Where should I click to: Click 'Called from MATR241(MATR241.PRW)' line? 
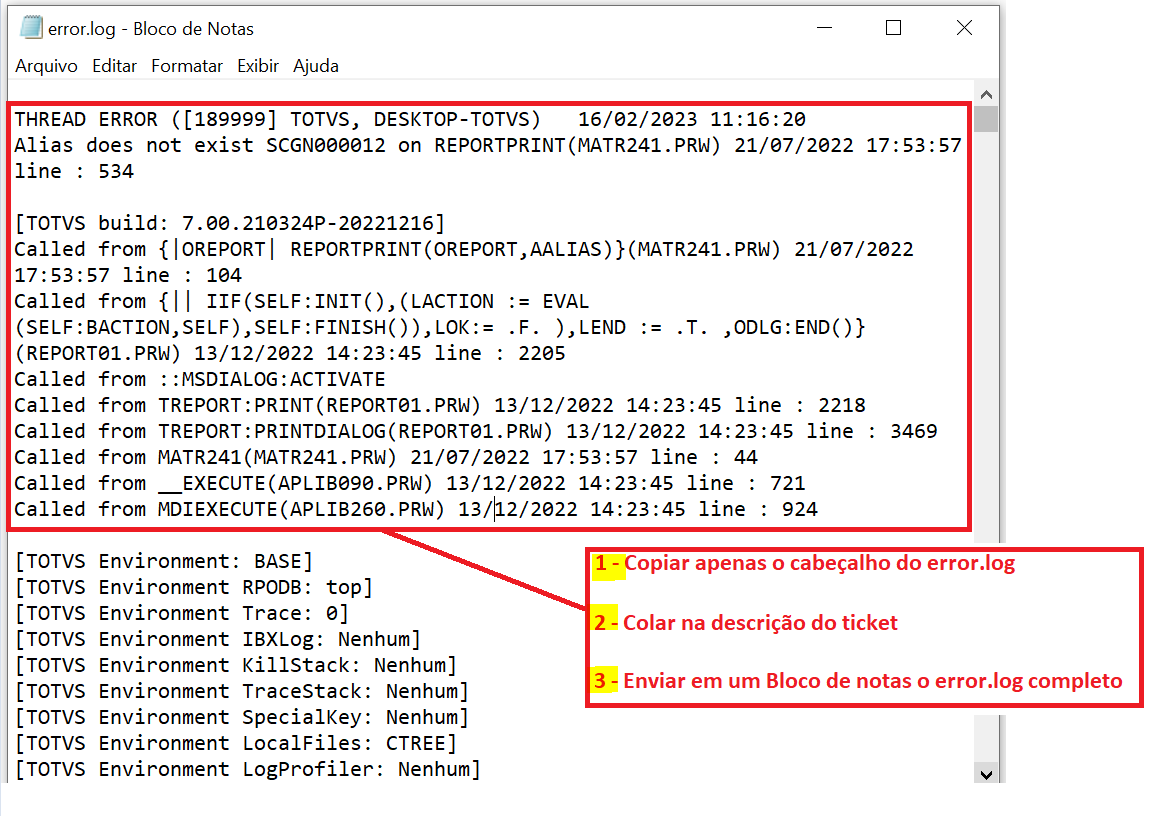pos(386,457)
